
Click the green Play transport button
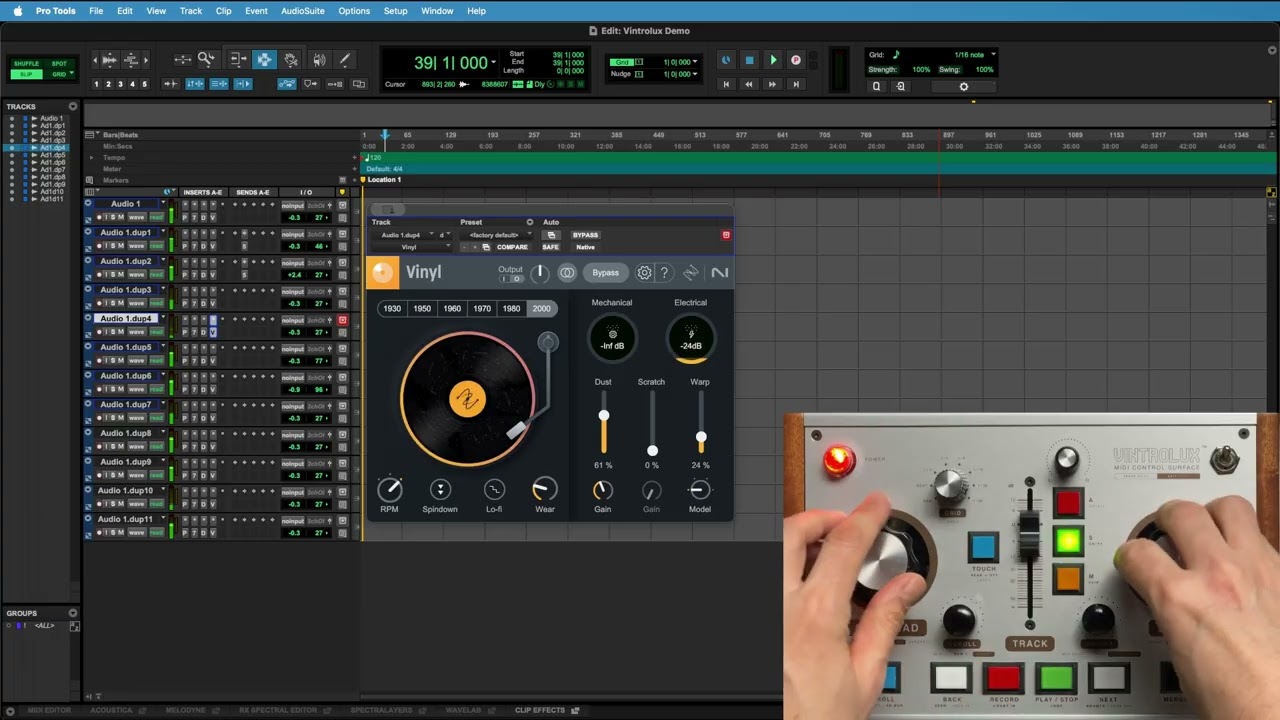coord(772,60)
